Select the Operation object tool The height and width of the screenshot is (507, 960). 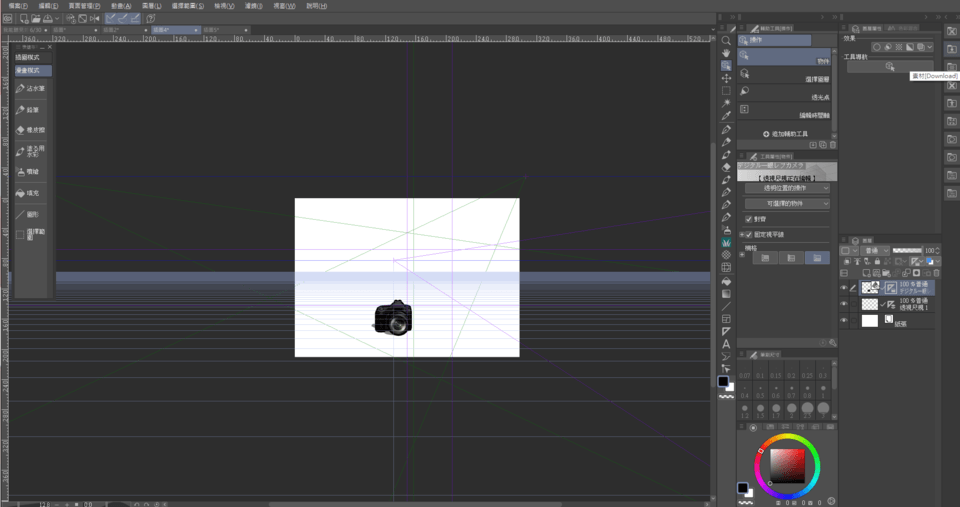726,66
